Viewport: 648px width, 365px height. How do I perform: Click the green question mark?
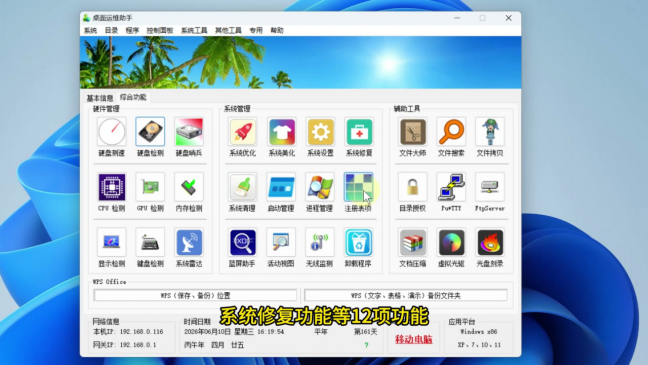[x=366, y=345]
